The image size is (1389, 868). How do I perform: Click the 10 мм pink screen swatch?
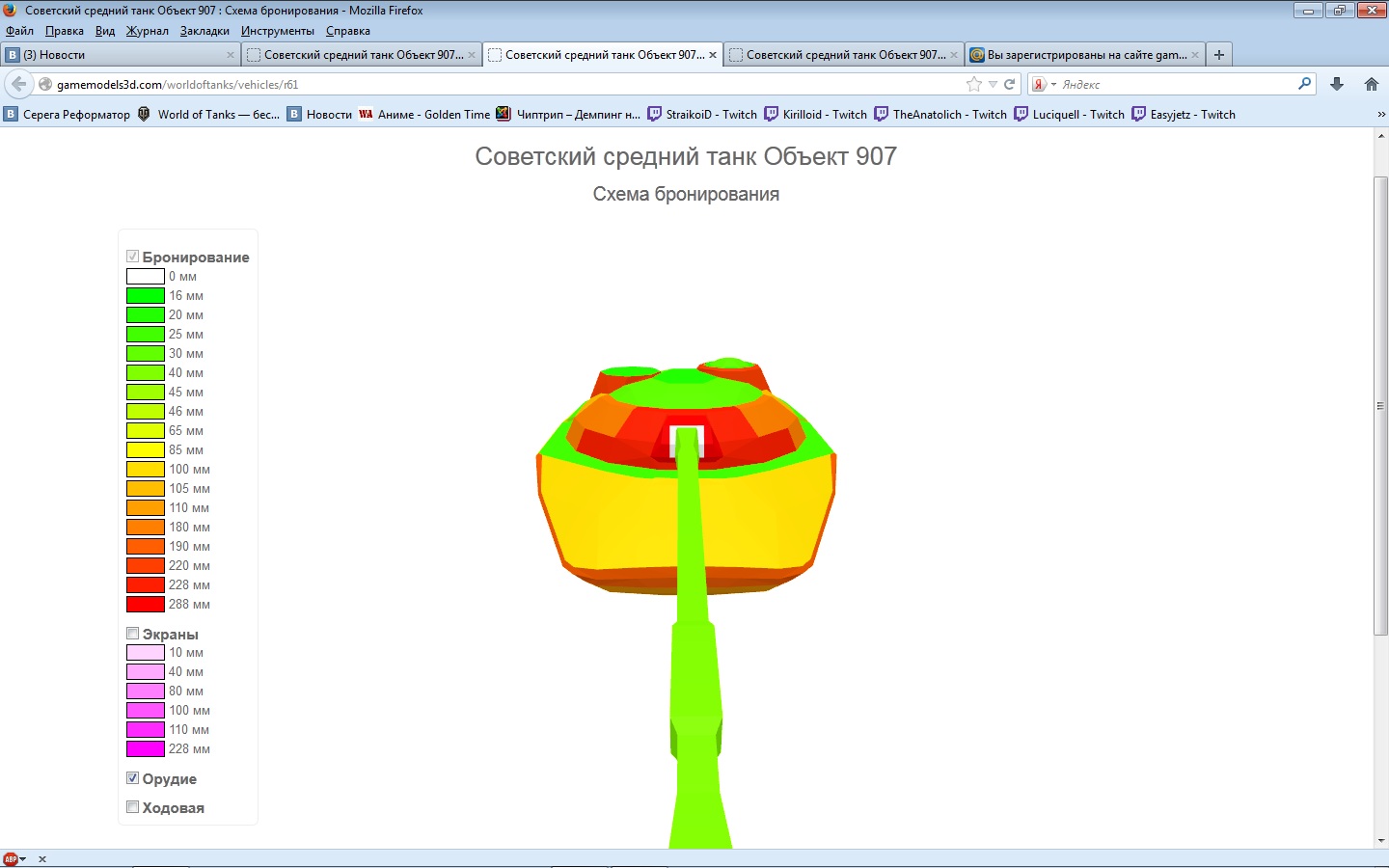pyautogui.click(x=146, y=652)
